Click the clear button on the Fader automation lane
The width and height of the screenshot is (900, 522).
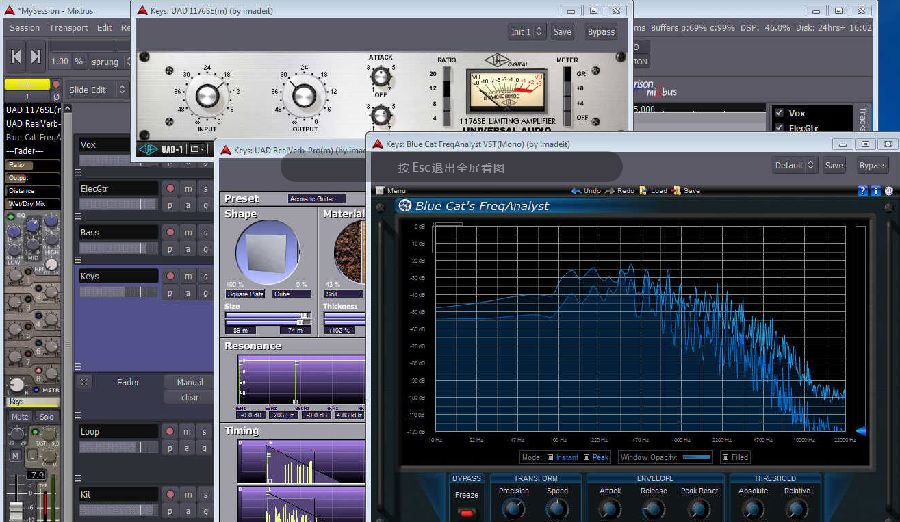(189, 397)
